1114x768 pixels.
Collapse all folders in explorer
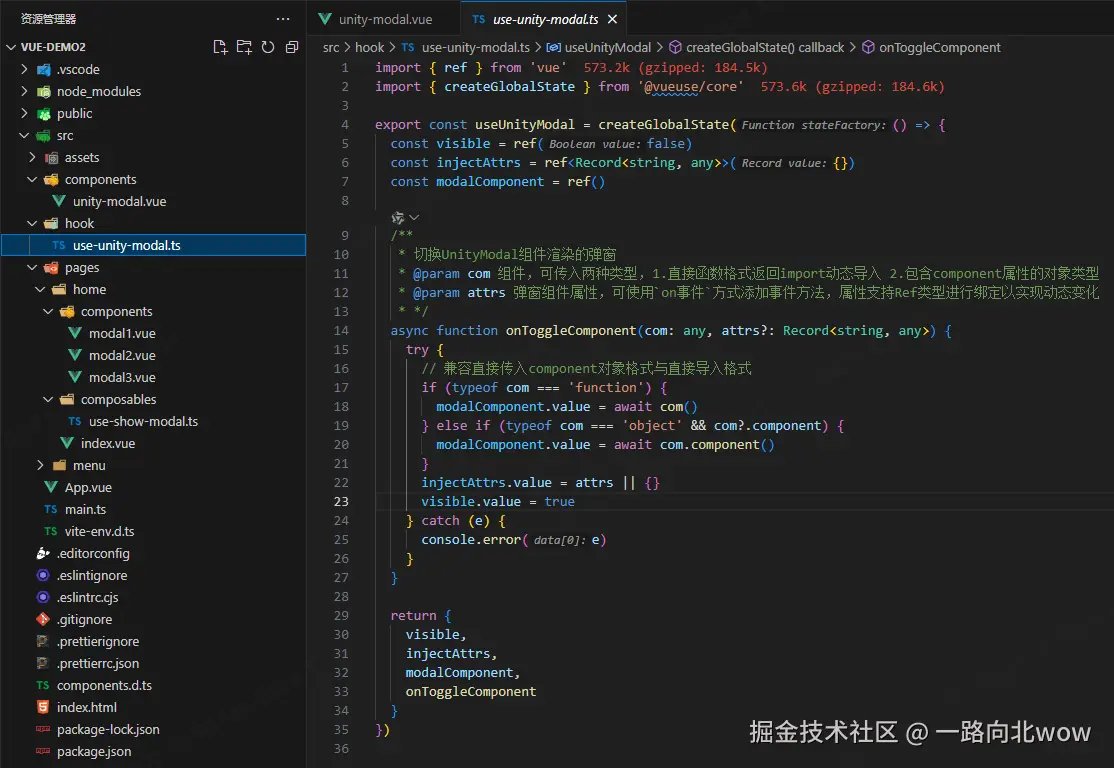(291, 47)
